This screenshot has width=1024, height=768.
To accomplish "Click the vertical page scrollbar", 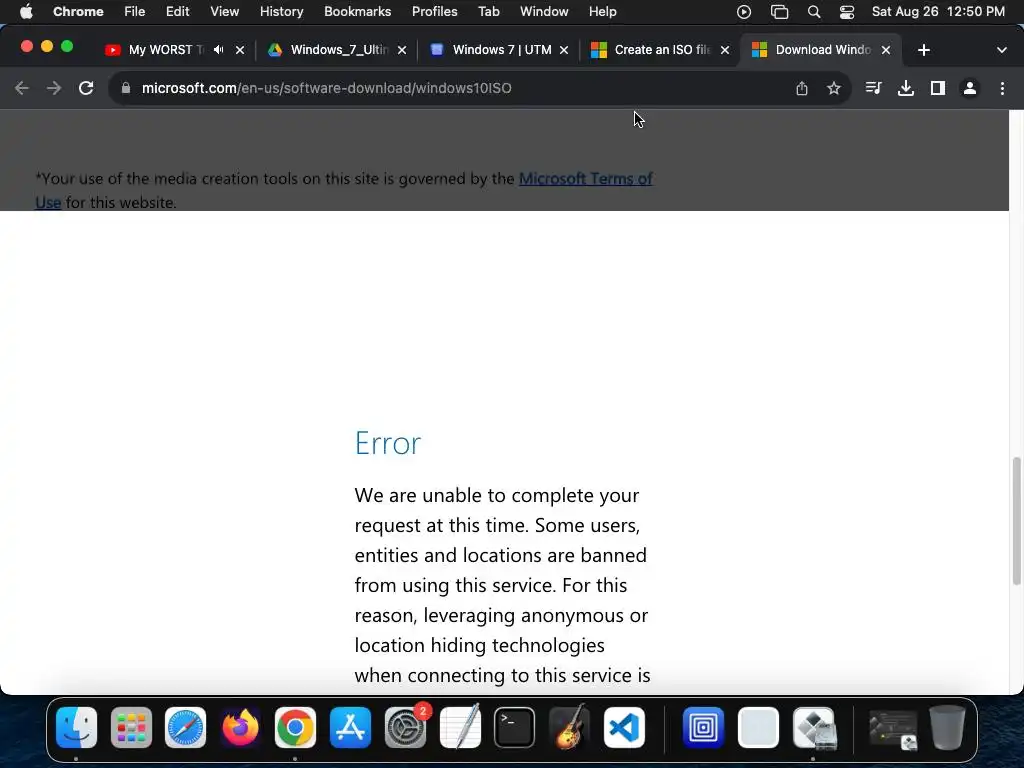I will pyautogui.click(x=1016, y=520).
